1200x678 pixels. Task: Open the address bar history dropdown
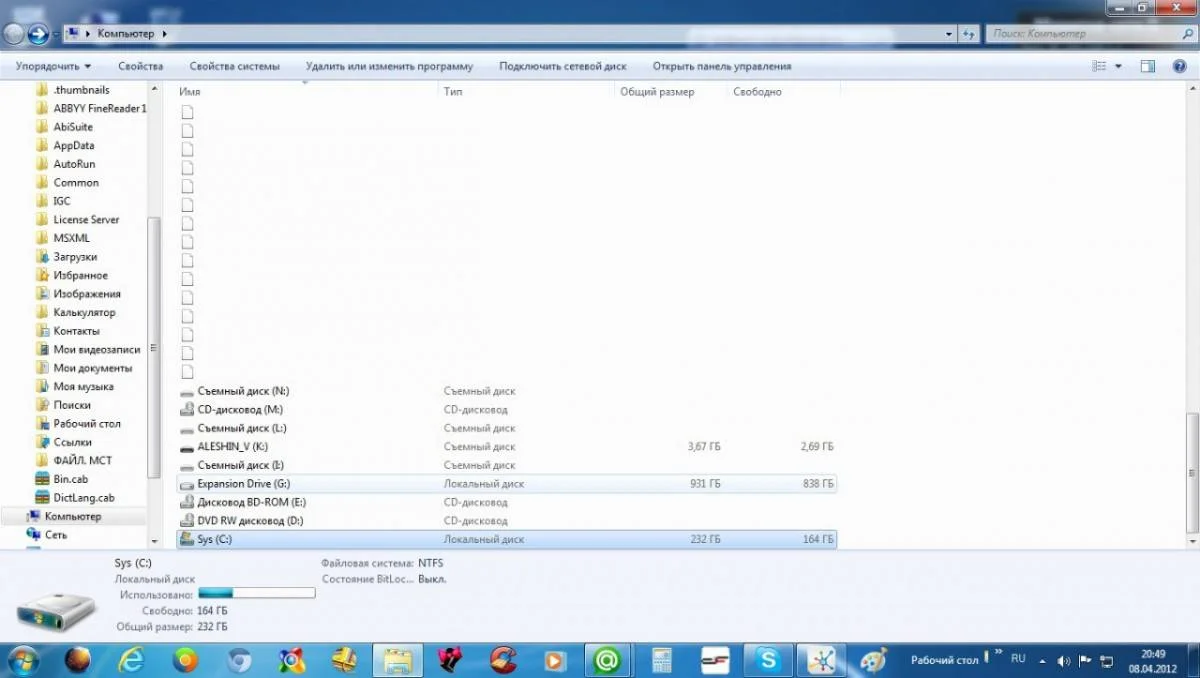point(949,34)
